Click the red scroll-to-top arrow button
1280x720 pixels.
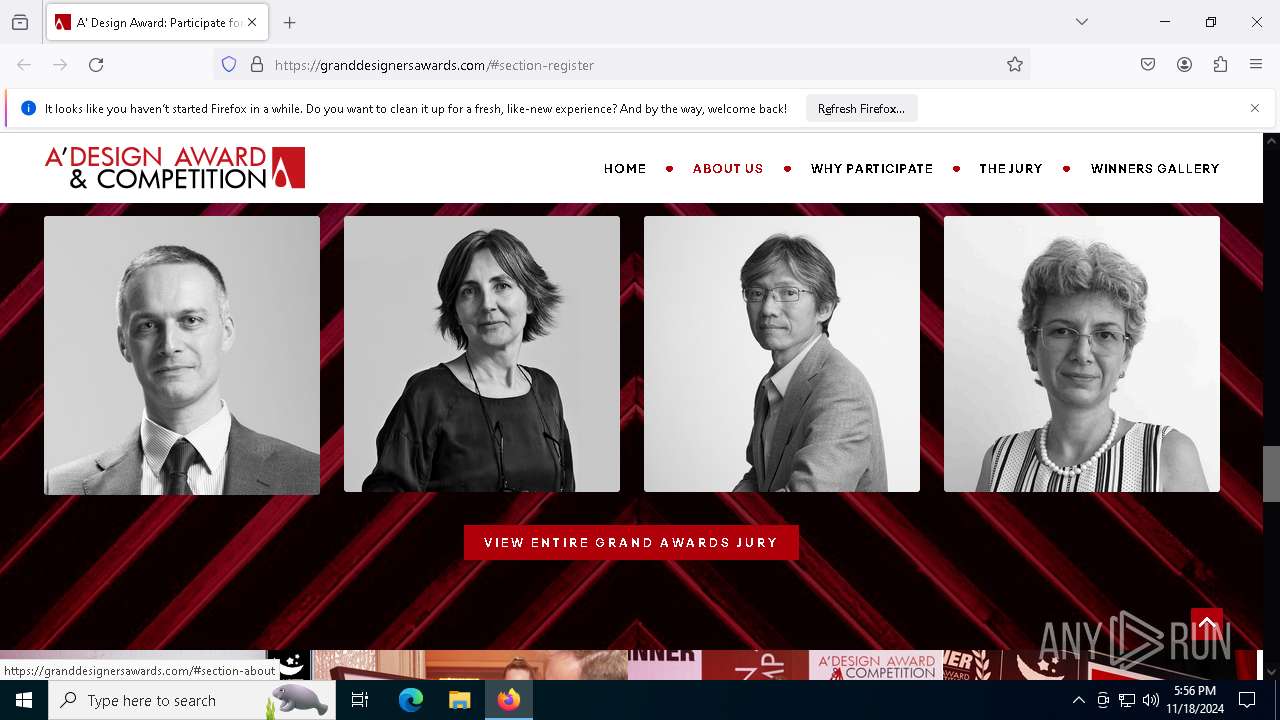tap(1207, 625)
